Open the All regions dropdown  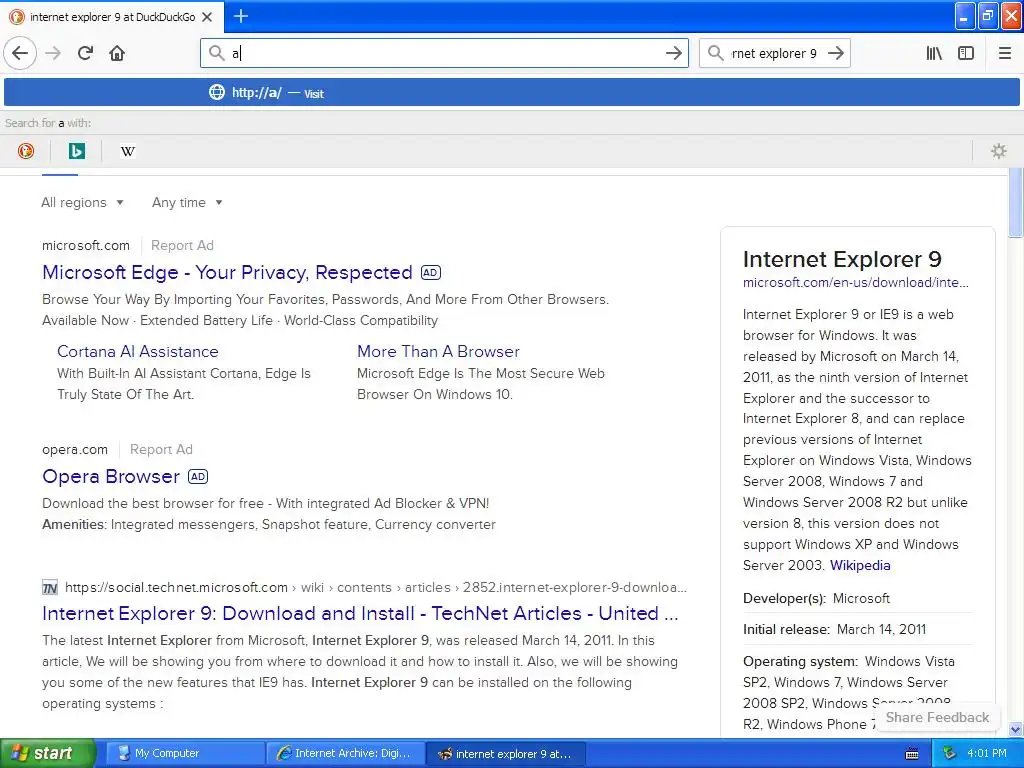[x=82, y=202]
